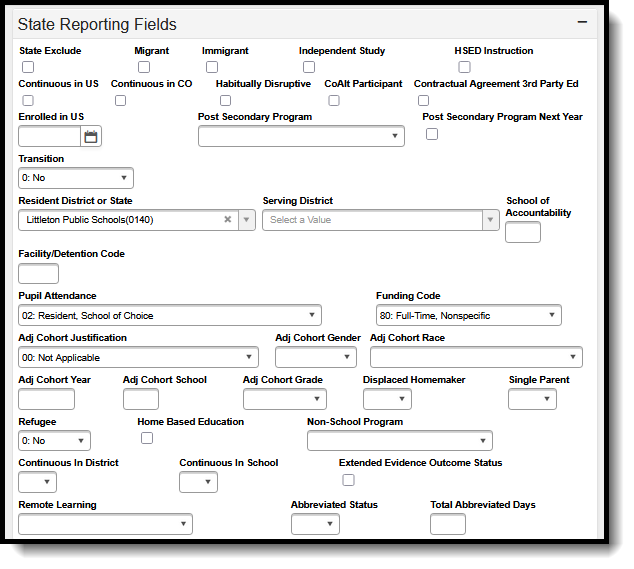The image size is (634, 569).
Task: Open the Post Secondary Program dropdown
Action: [x=301, y=136]
